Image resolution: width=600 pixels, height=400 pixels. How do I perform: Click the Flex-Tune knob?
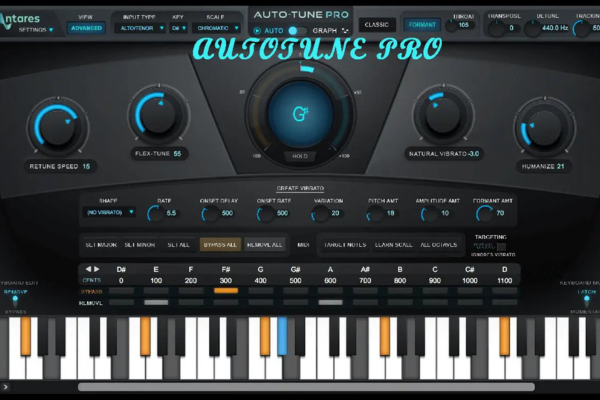[x=158, y=114]
